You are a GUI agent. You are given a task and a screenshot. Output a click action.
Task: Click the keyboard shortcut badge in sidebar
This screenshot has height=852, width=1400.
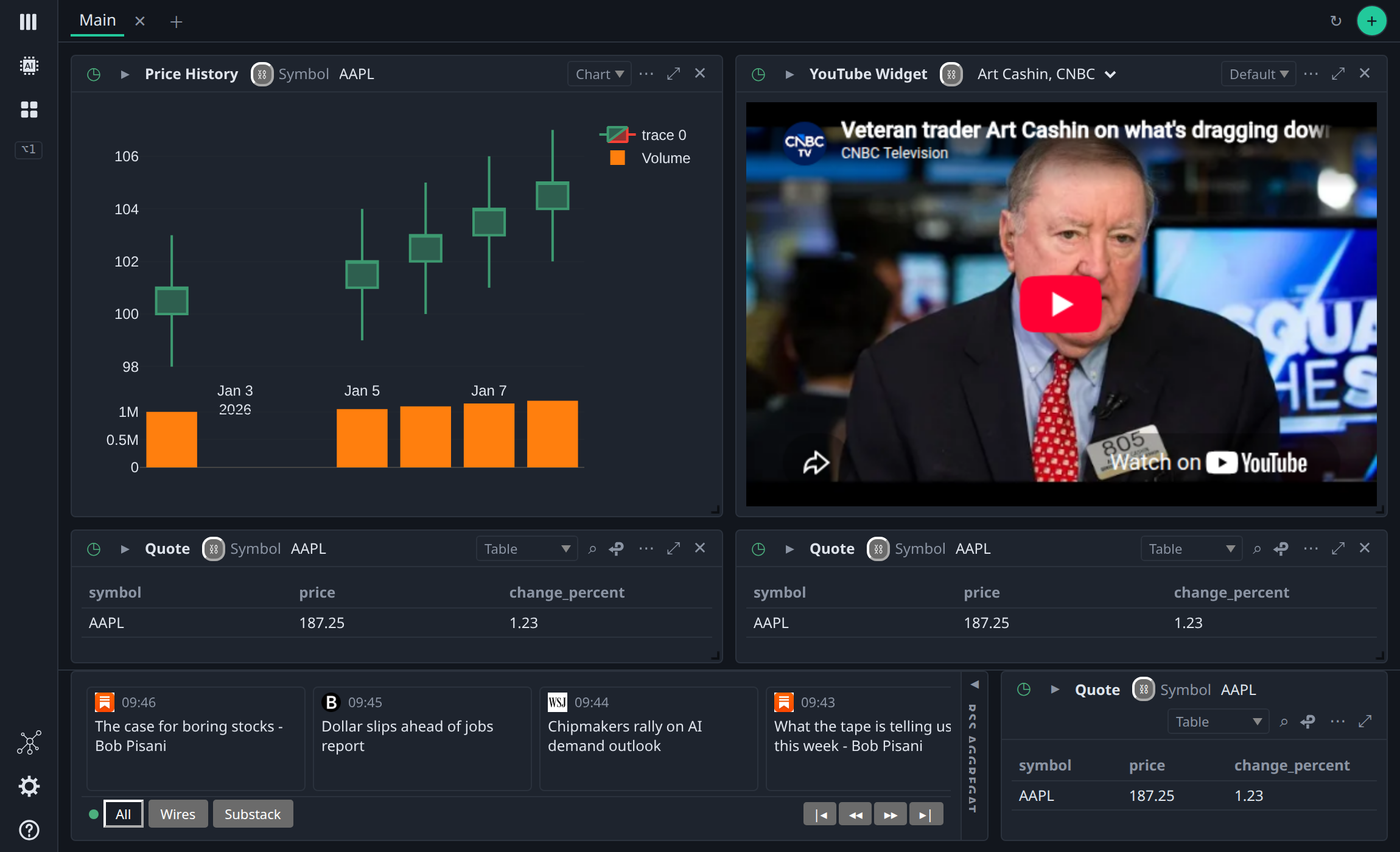[x=29, y=150]
